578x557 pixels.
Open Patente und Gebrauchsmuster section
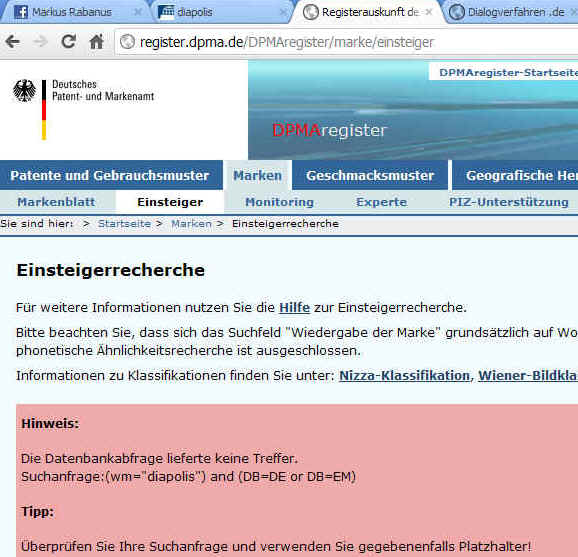click(110, 175)
